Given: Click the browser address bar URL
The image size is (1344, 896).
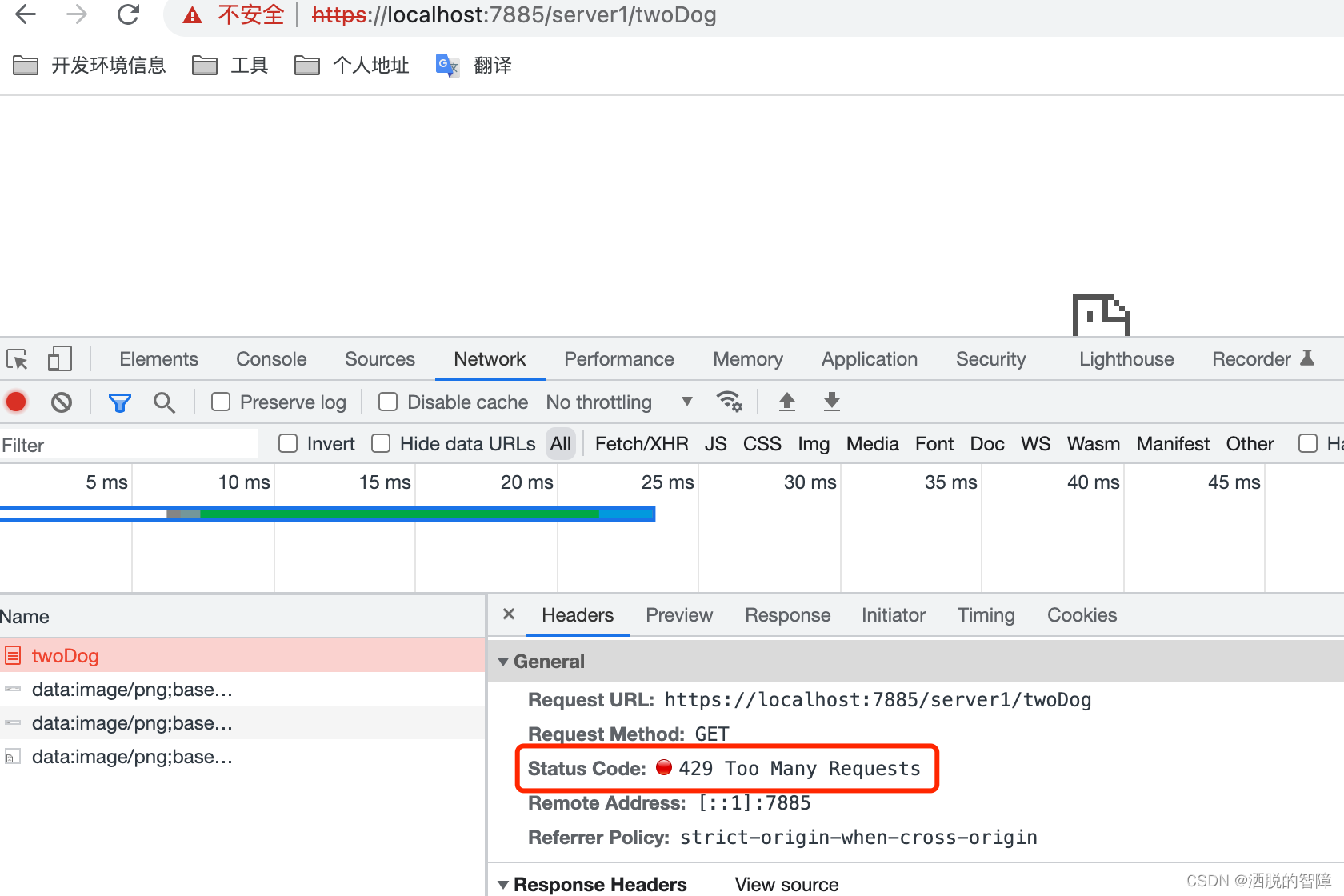Looking at the screenshot, I should [x=514, y=14].
